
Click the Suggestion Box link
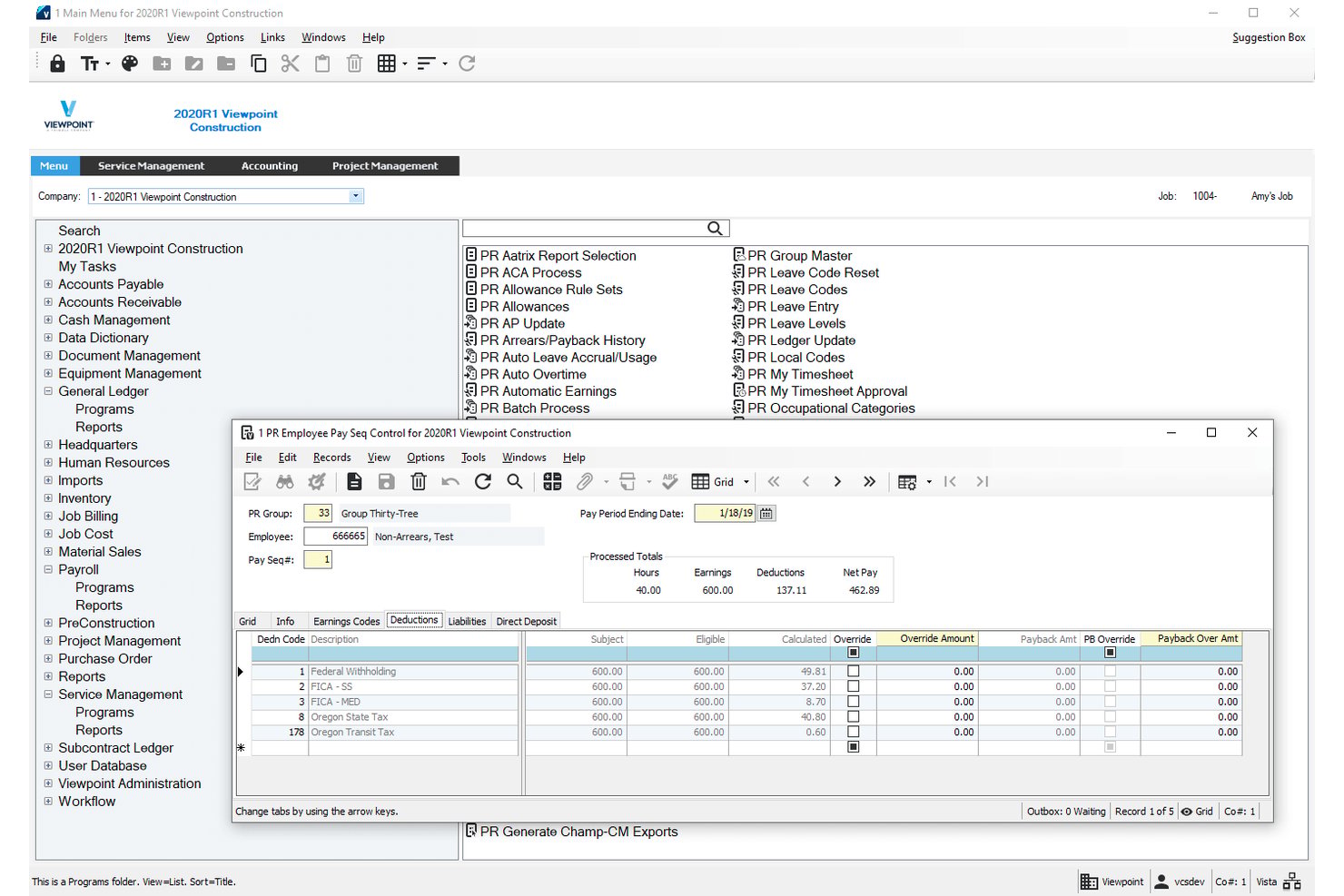coord(1269,37)
